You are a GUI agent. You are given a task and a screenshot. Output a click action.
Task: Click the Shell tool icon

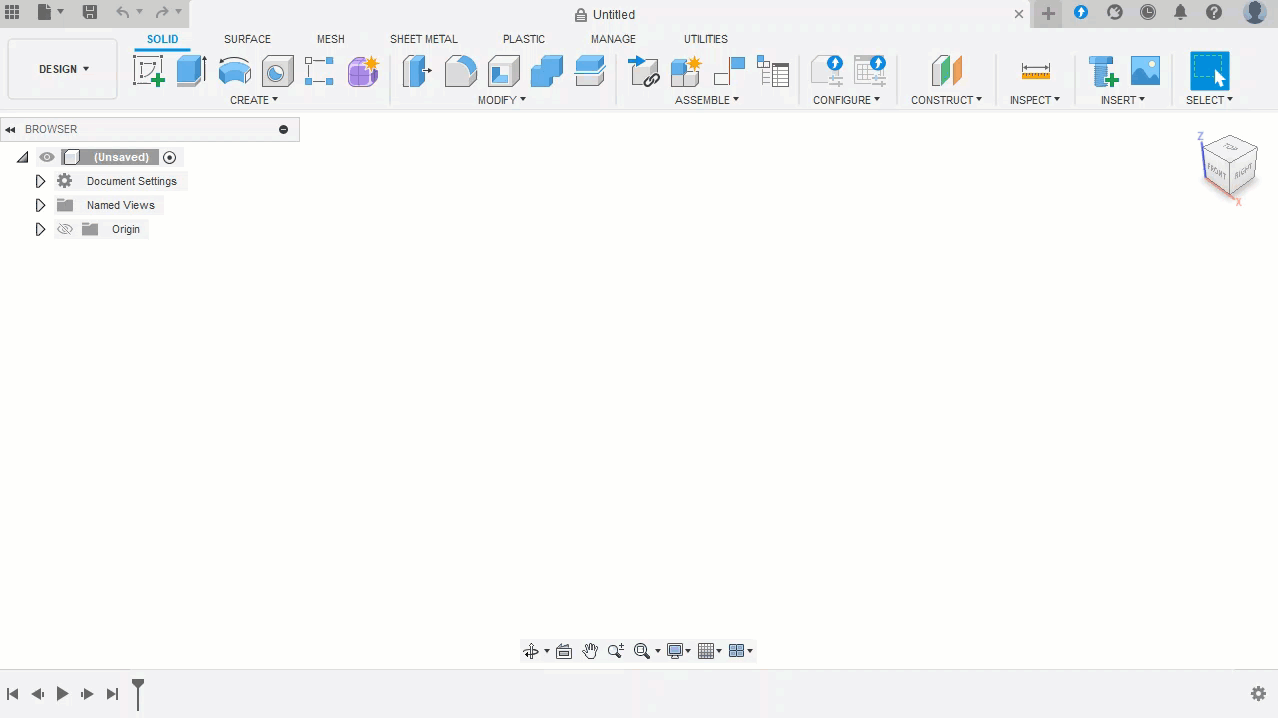coord(503,71)
